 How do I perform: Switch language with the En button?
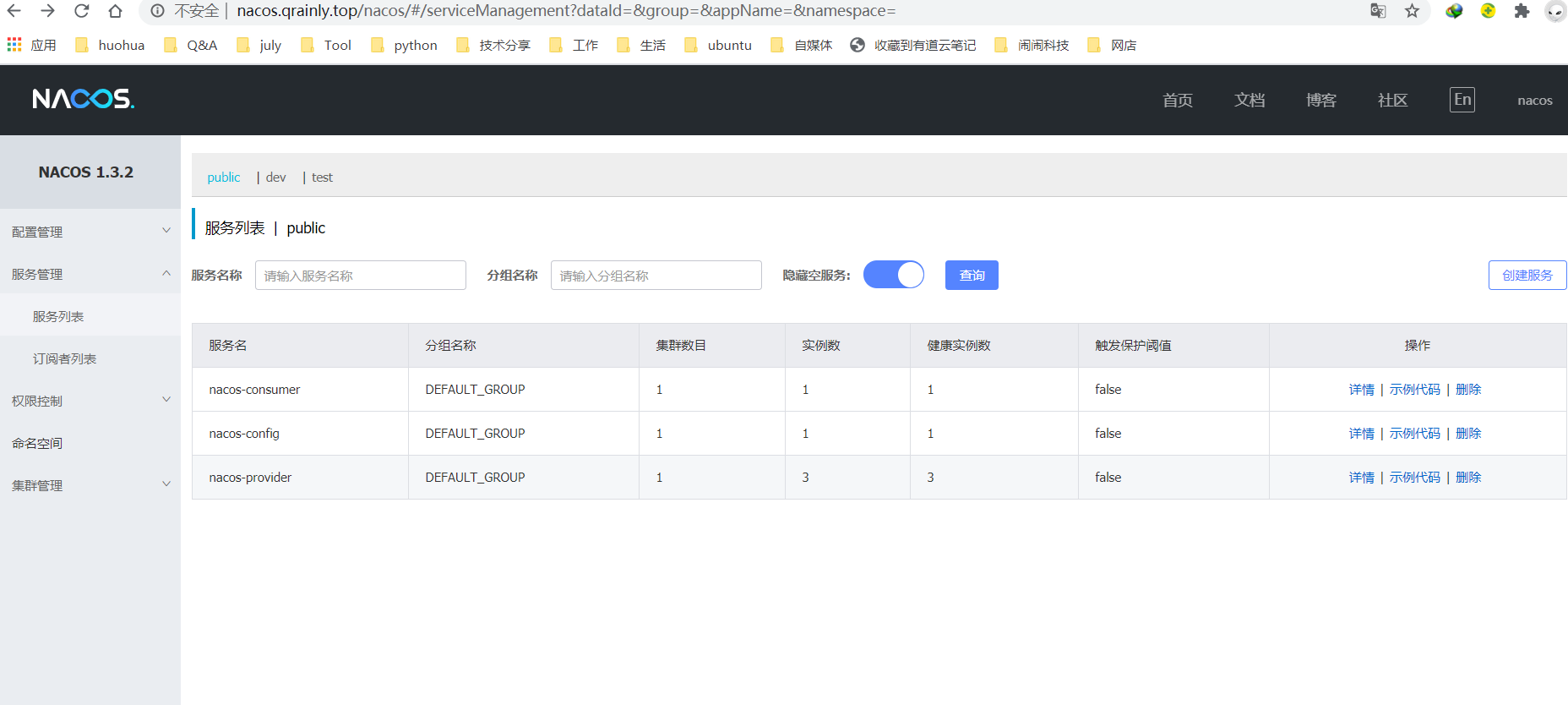(1462, 100)
